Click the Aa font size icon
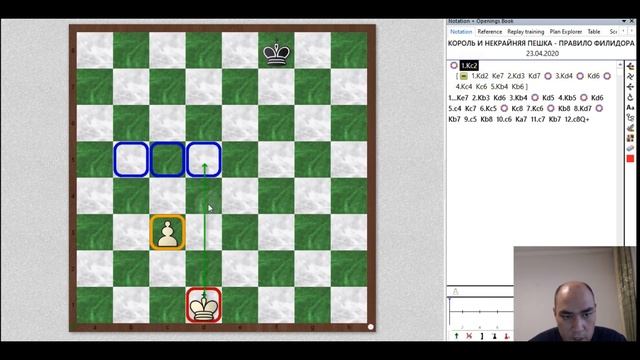This screenshot has height=360, width=640. pyautogui.click(x=630, y=107)
